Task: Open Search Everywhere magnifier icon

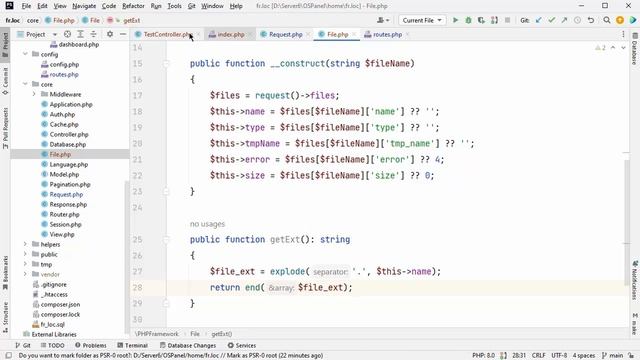Action: [x=607, y=20]
